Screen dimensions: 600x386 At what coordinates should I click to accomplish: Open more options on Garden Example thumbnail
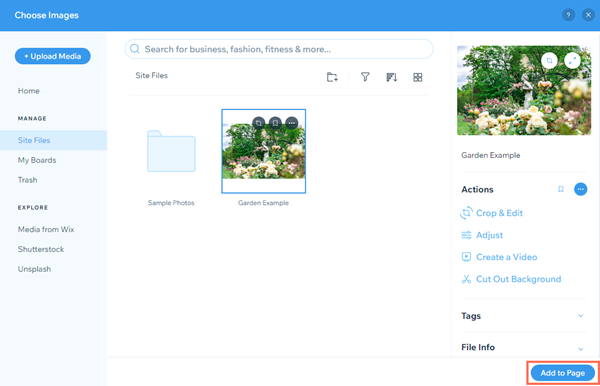292,123
